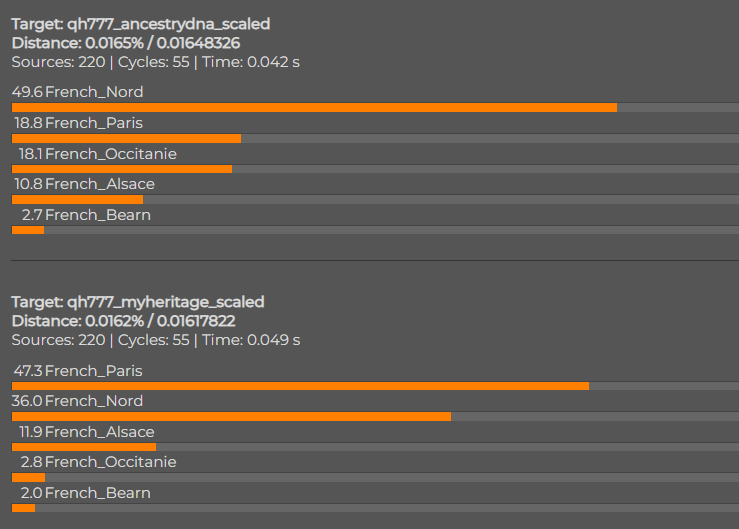Click the orange French_Nord 36.0 bar
The height and width of the screenshot is (529, 739).
pos(231,417)
